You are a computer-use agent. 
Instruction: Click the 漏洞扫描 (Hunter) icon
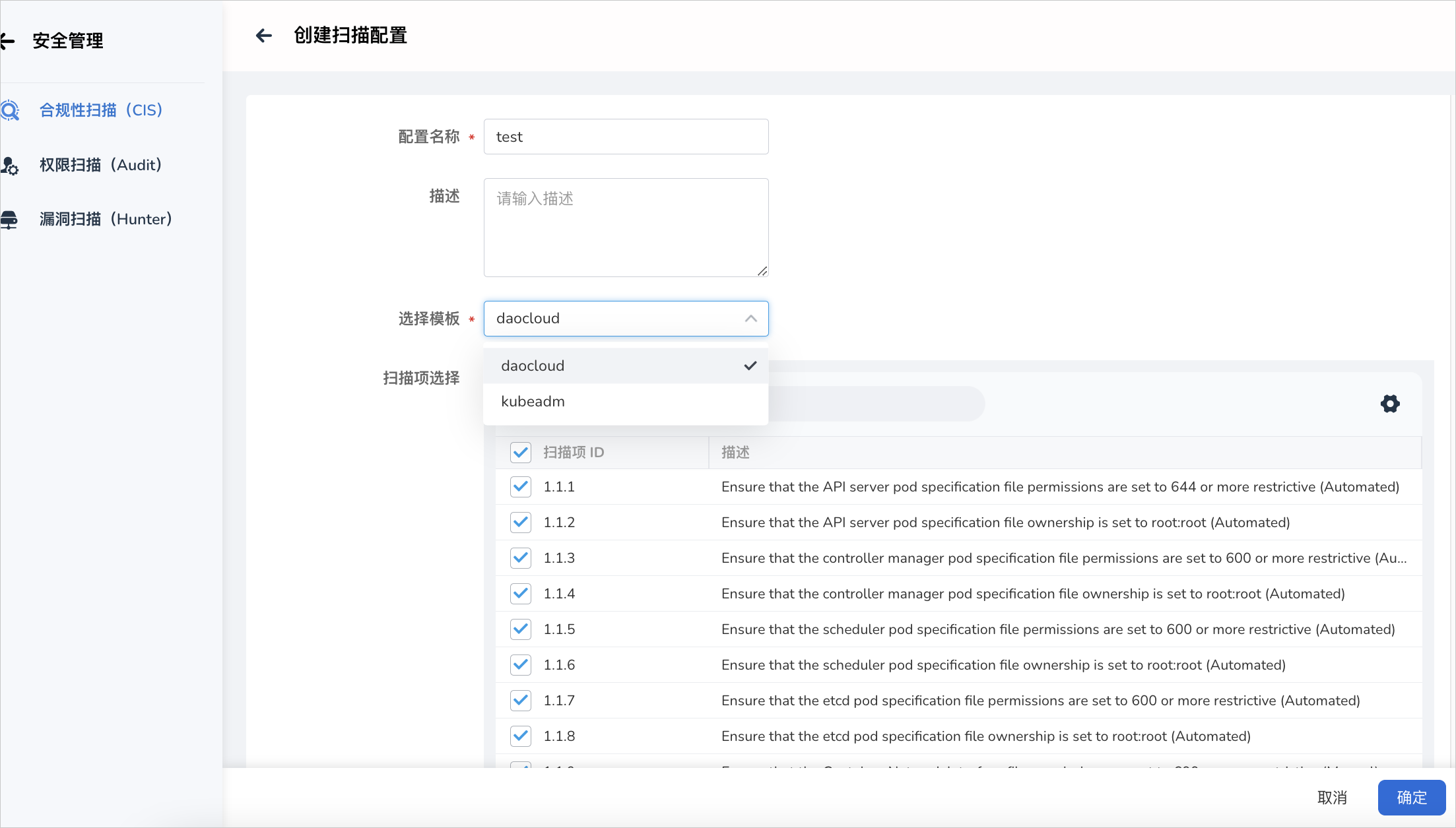9,220
